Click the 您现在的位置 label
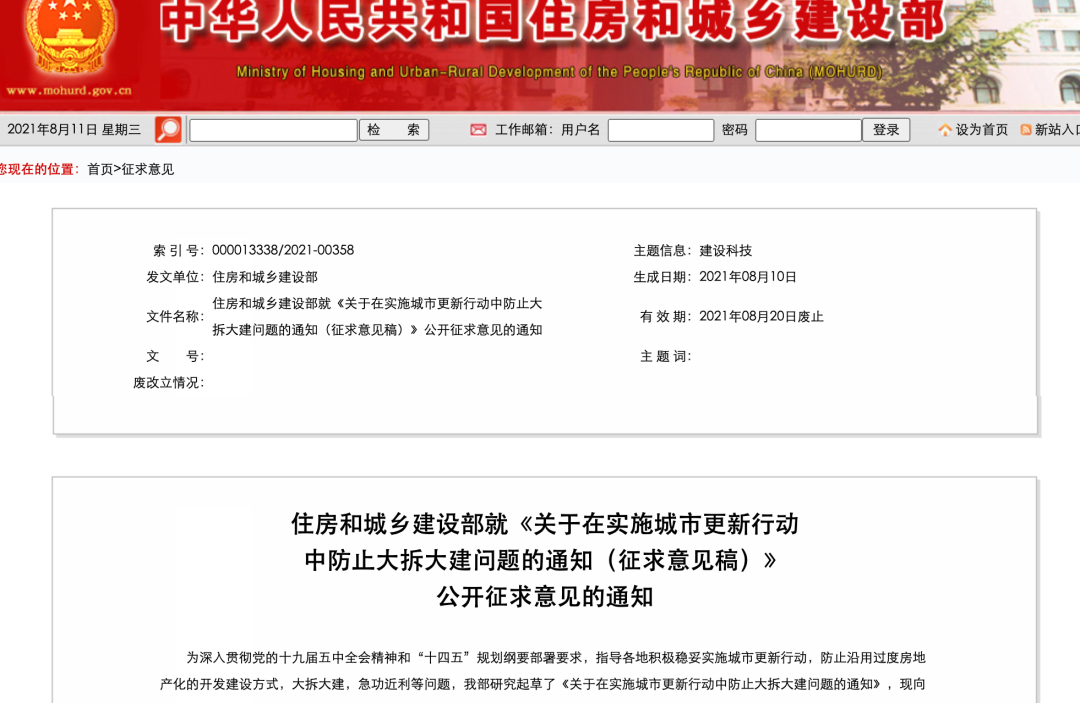This screenshot has height=703, width=1080. [40, 169]
